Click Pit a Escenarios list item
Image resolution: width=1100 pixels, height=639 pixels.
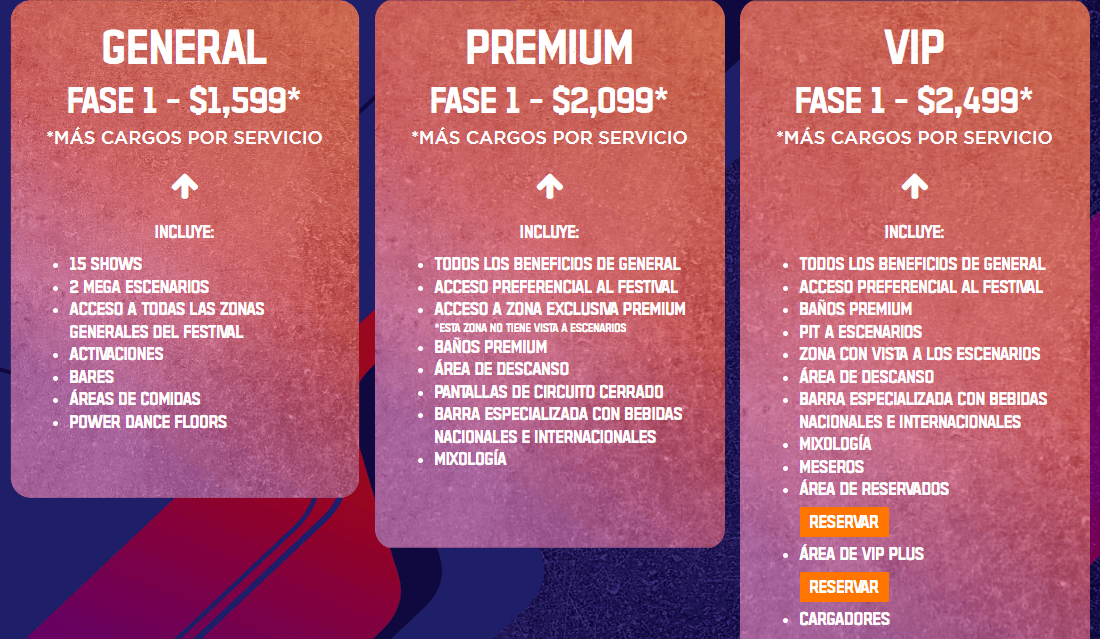[x=860, y=332]
